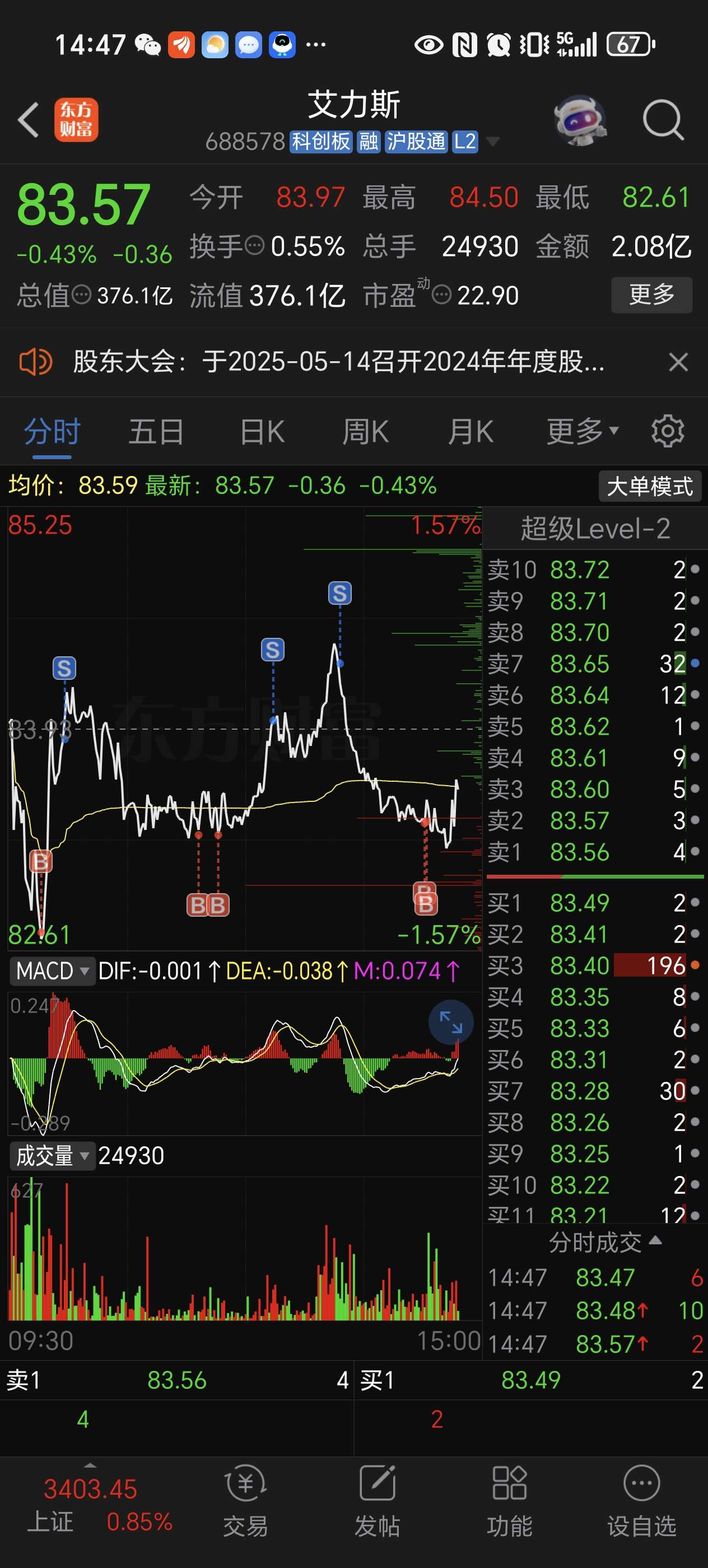Viewport: 708px width, 1568px height.
Task: Select the 卖1 83.56 row in depth list
Action: pyautogui.click(x=595, y=852)
